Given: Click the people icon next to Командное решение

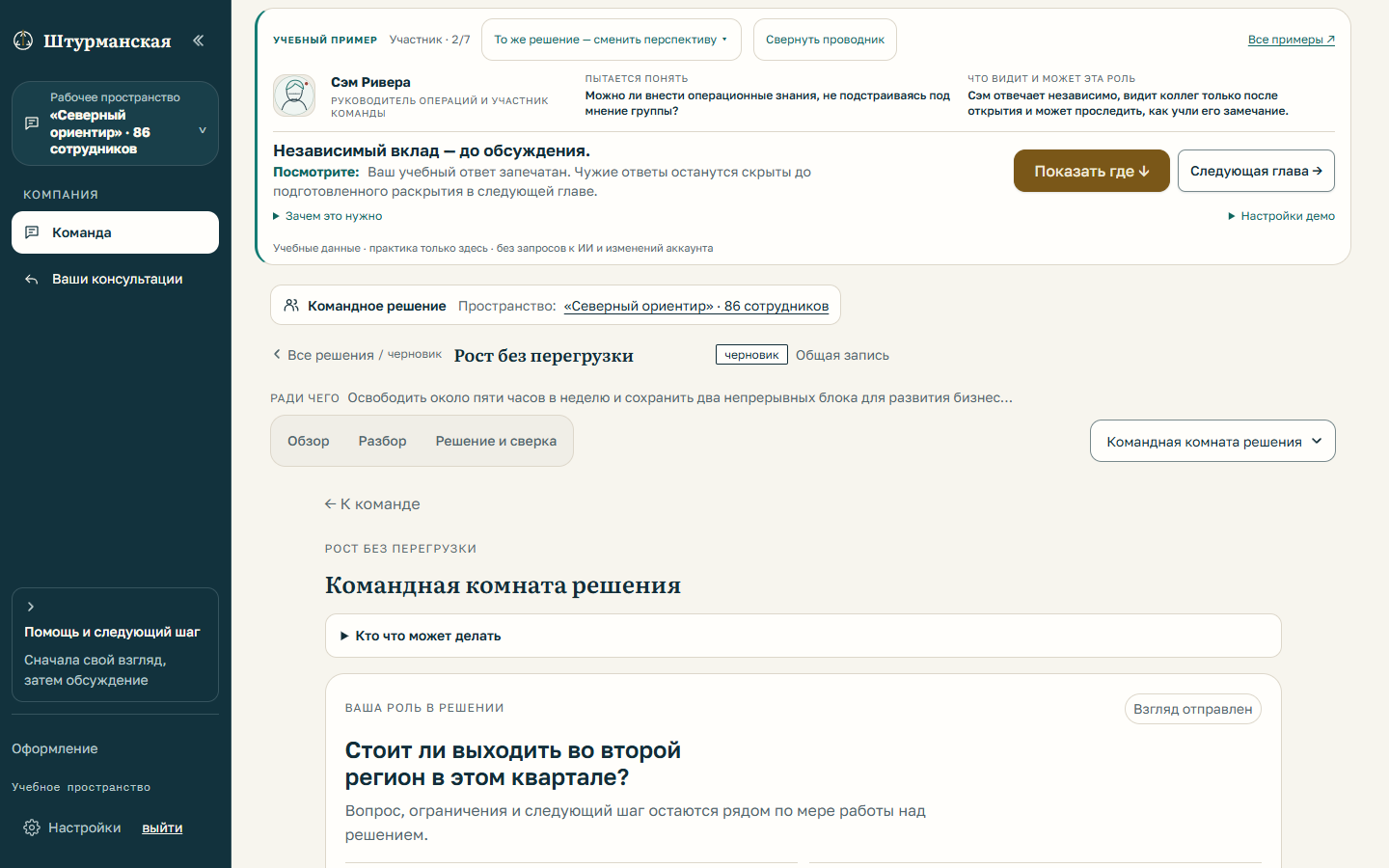Looking at the screenshot, I should pos(291,306).
